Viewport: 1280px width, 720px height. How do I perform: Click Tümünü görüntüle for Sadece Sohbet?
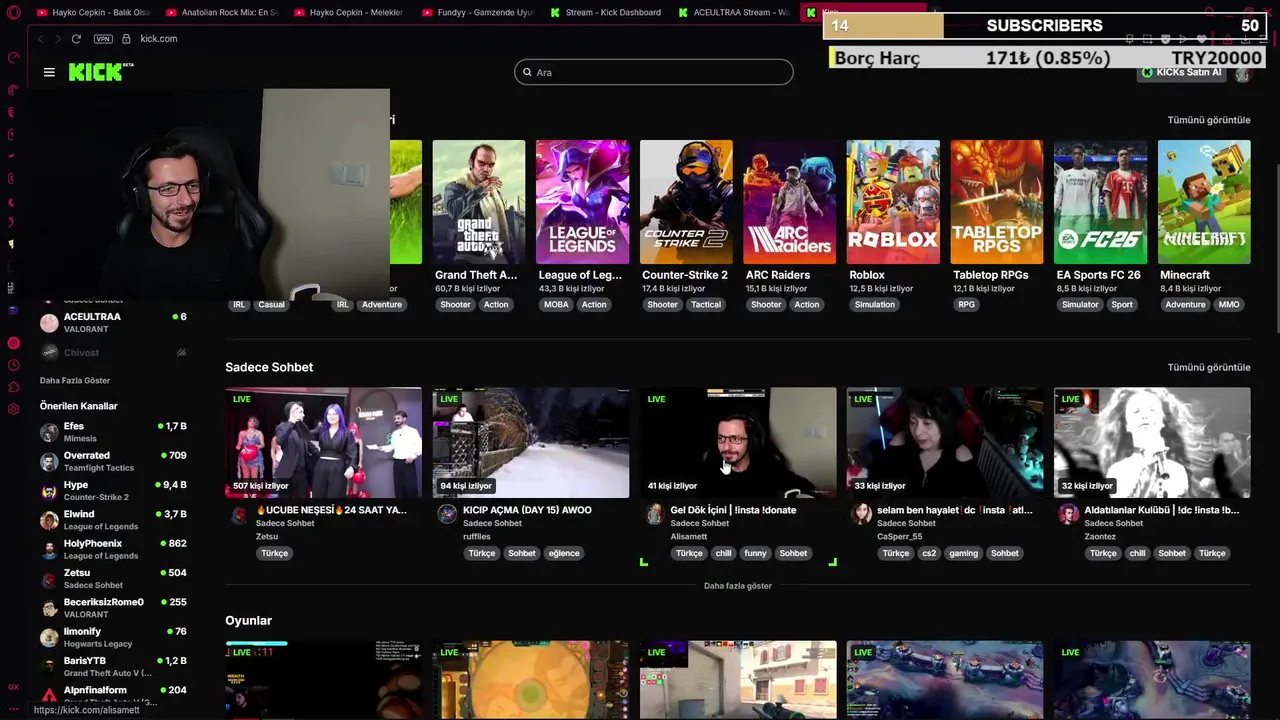1209,367
